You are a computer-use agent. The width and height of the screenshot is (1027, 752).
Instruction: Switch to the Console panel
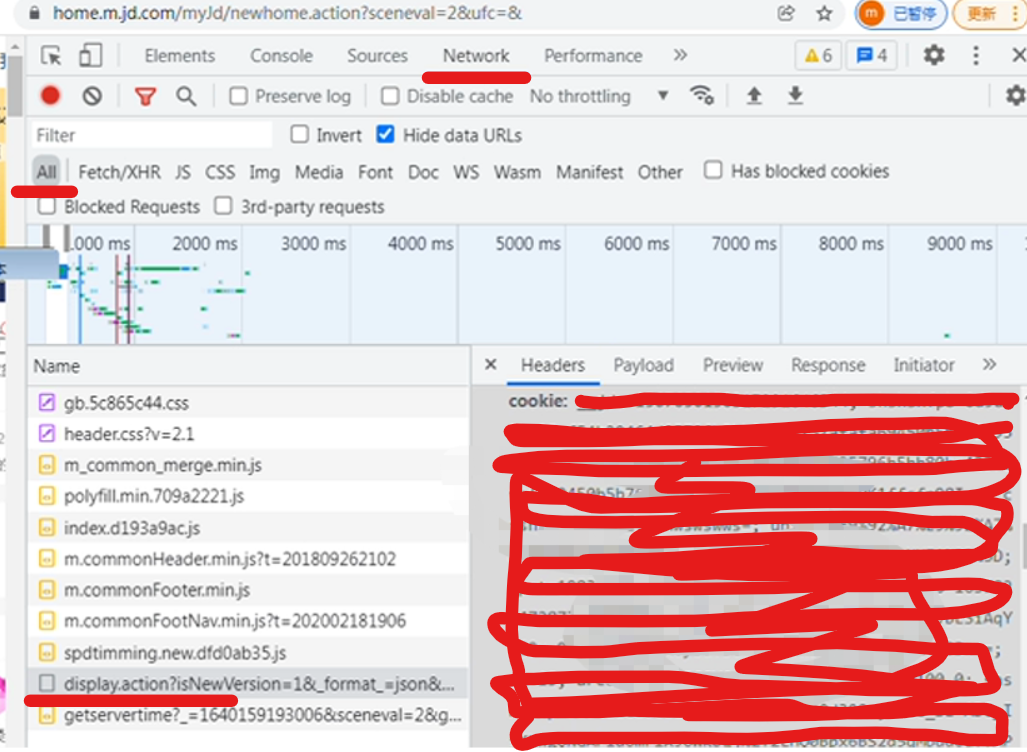click(281, 56)
